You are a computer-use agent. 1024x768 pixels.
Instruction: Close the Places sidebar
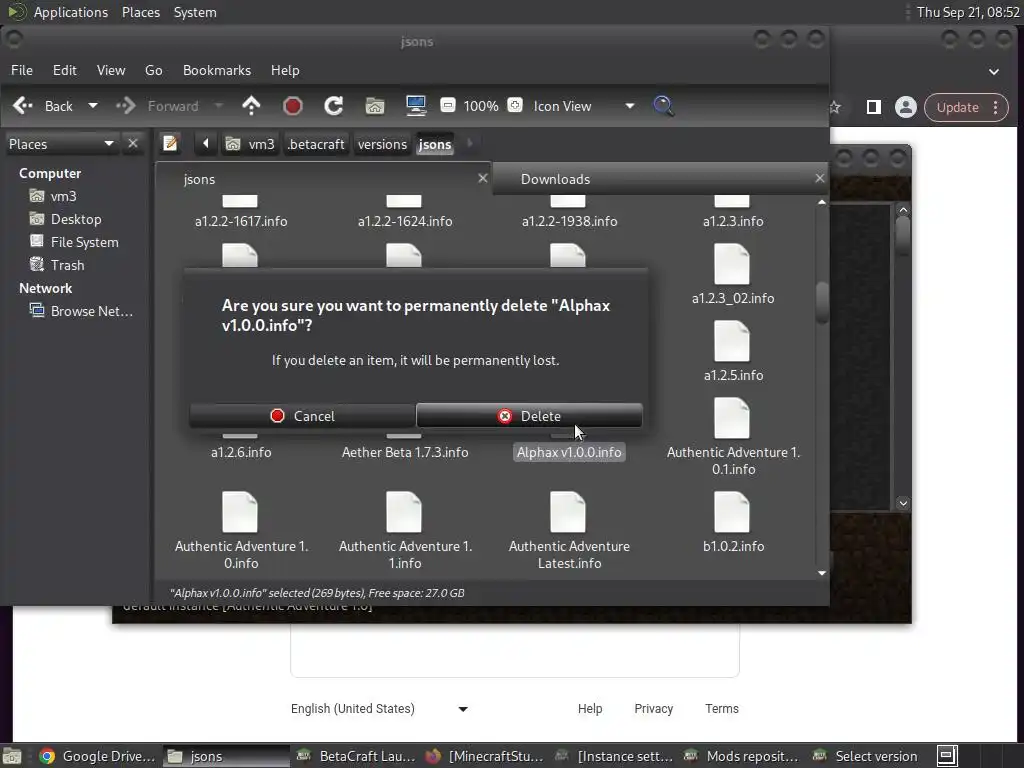tap(133, 144)
